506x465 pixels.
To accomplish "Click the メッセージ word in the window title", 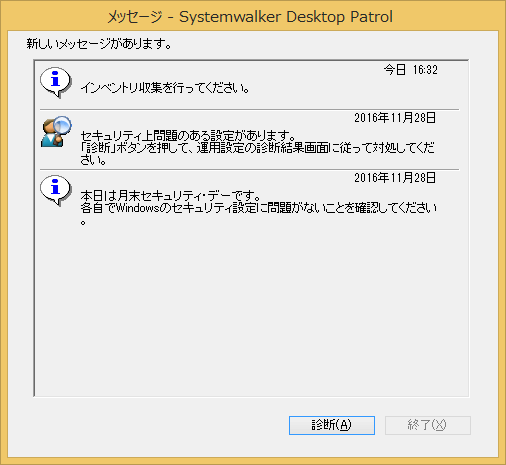I will point(135,17).
